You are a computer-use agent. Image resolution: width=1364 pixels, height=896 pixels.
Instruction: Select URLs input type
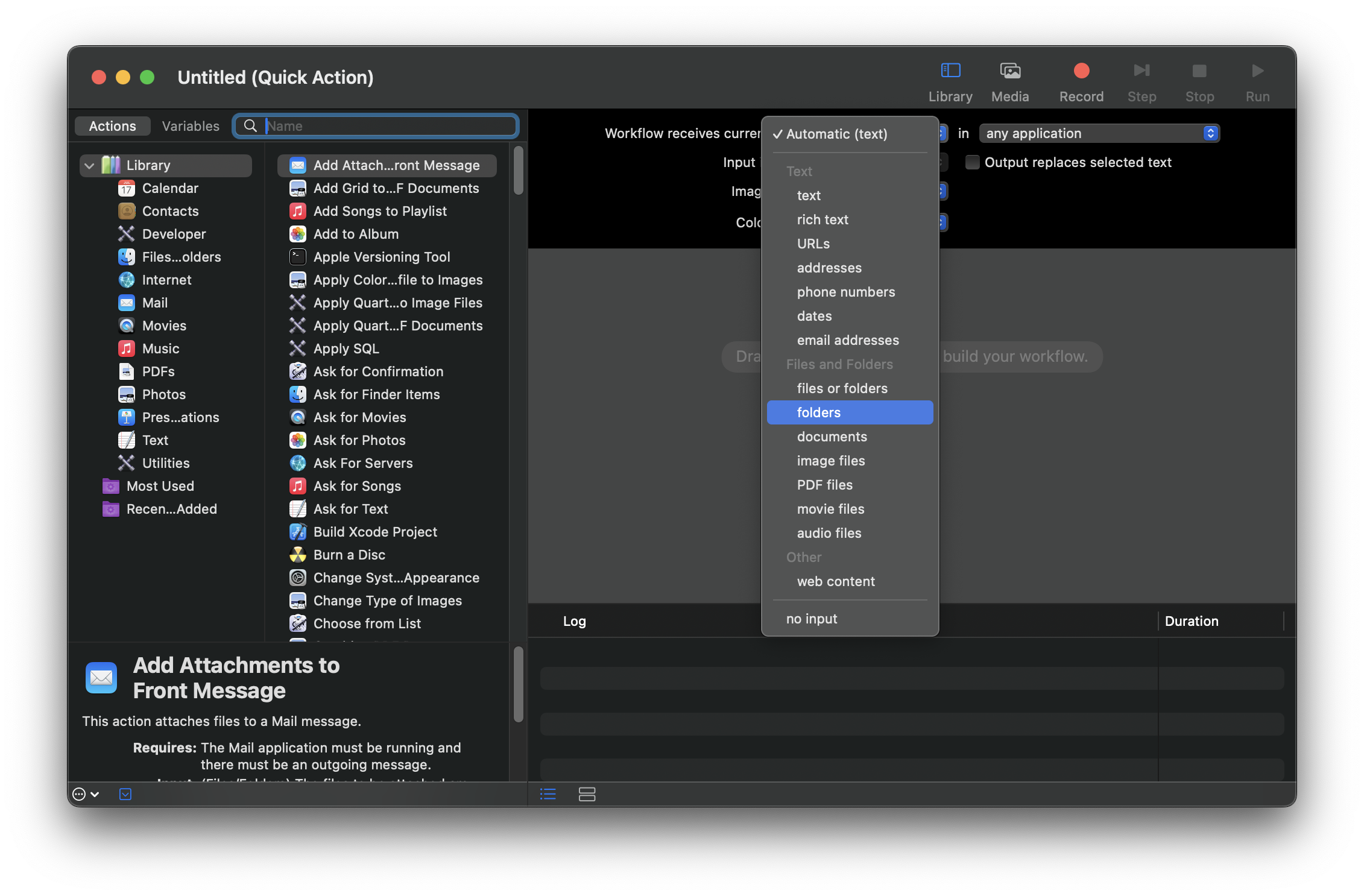click(x=850, y=244)
